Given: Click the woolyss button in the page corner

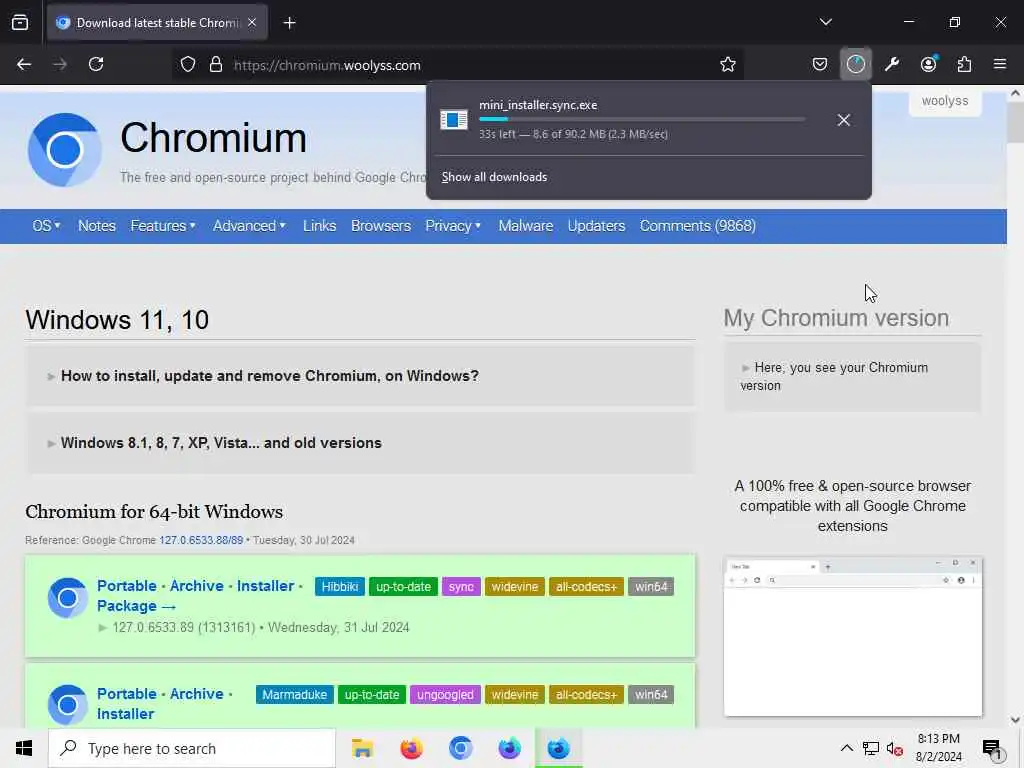Looking at the screenshot, I should coord(945,101).
